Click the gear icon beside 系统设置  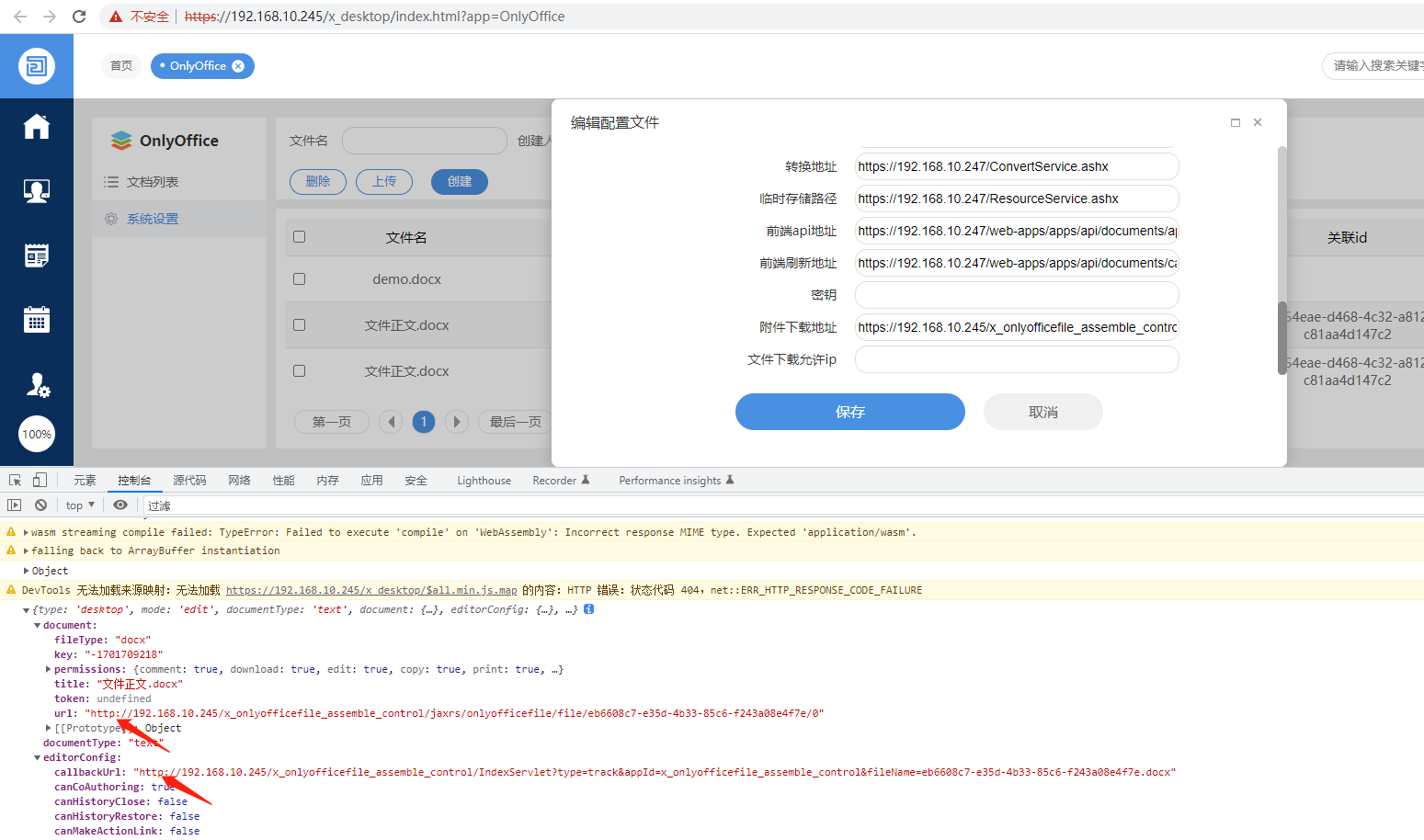111,219
